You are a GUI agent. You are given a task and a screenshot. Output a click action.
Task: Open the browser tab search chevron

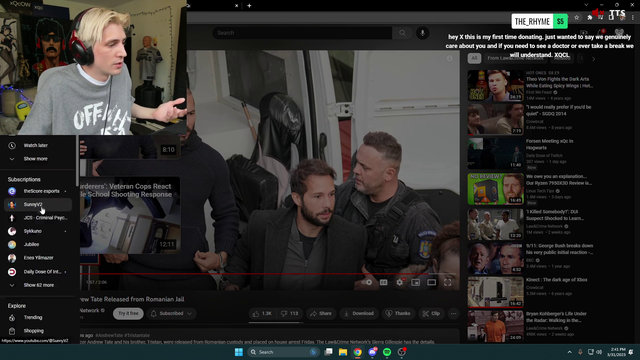point(586,5)
